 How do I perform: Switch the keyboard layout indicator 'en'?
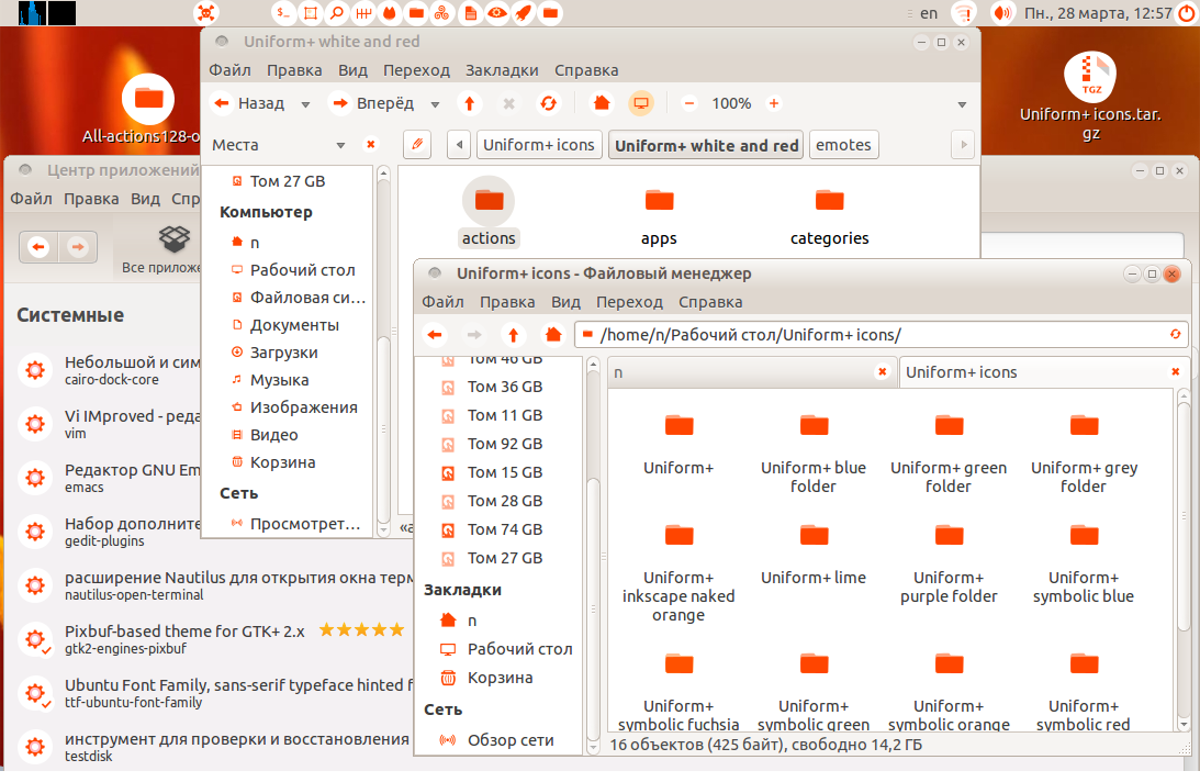coord(929,13)
